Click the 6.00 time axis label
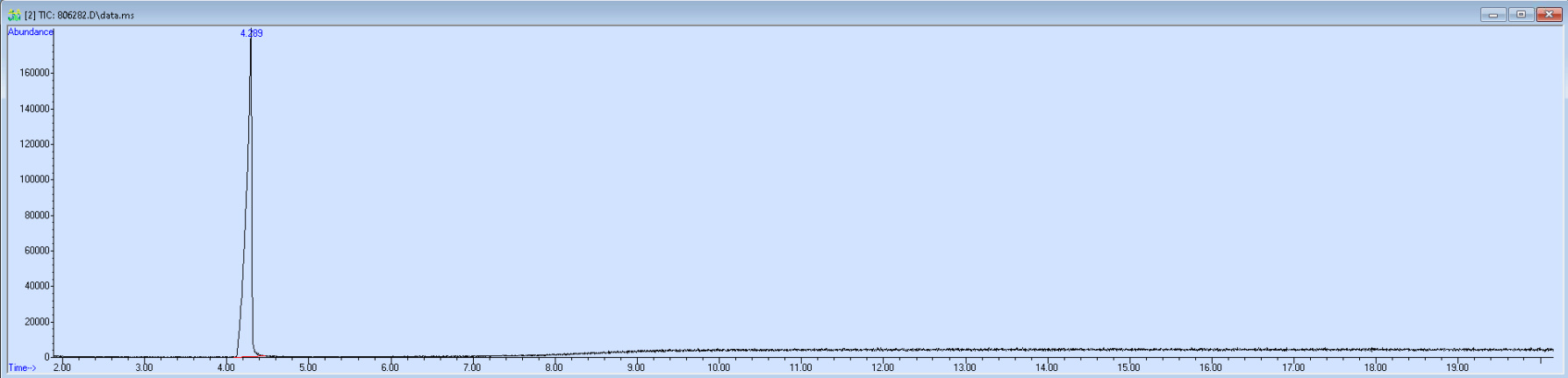The width and height of the screenshot is (1568, 378). coord(390,367)
